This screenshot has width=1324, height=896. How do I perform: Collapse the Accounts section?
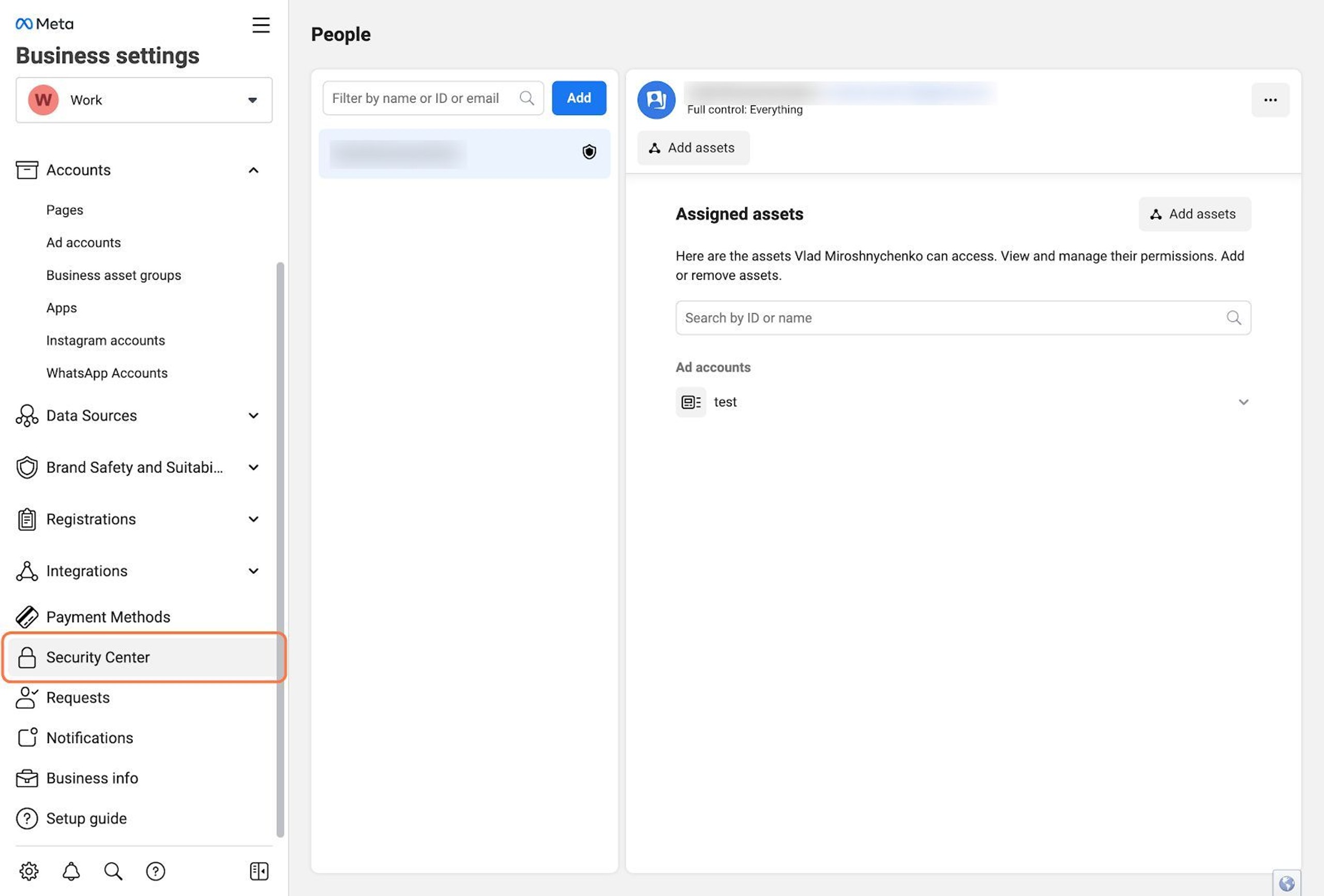click(x=253, y=170)
